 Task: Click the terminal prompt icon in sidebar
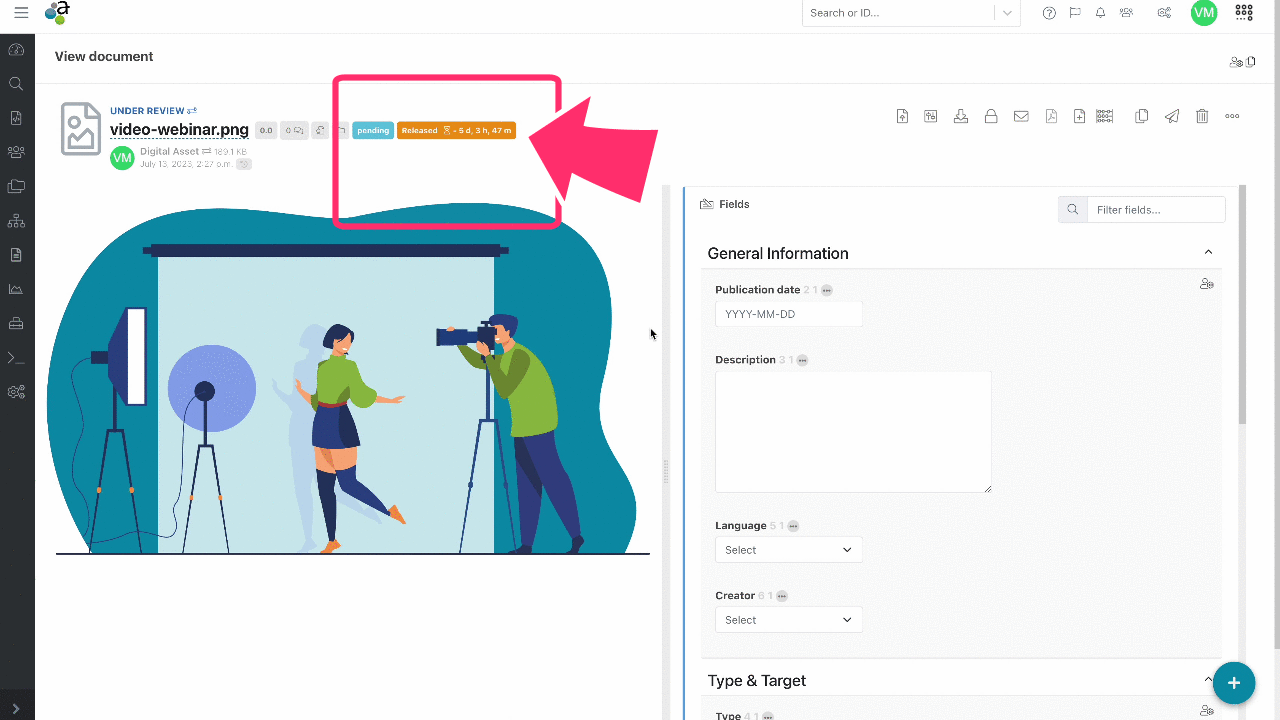pyautogui.click(x=16, y=357)
